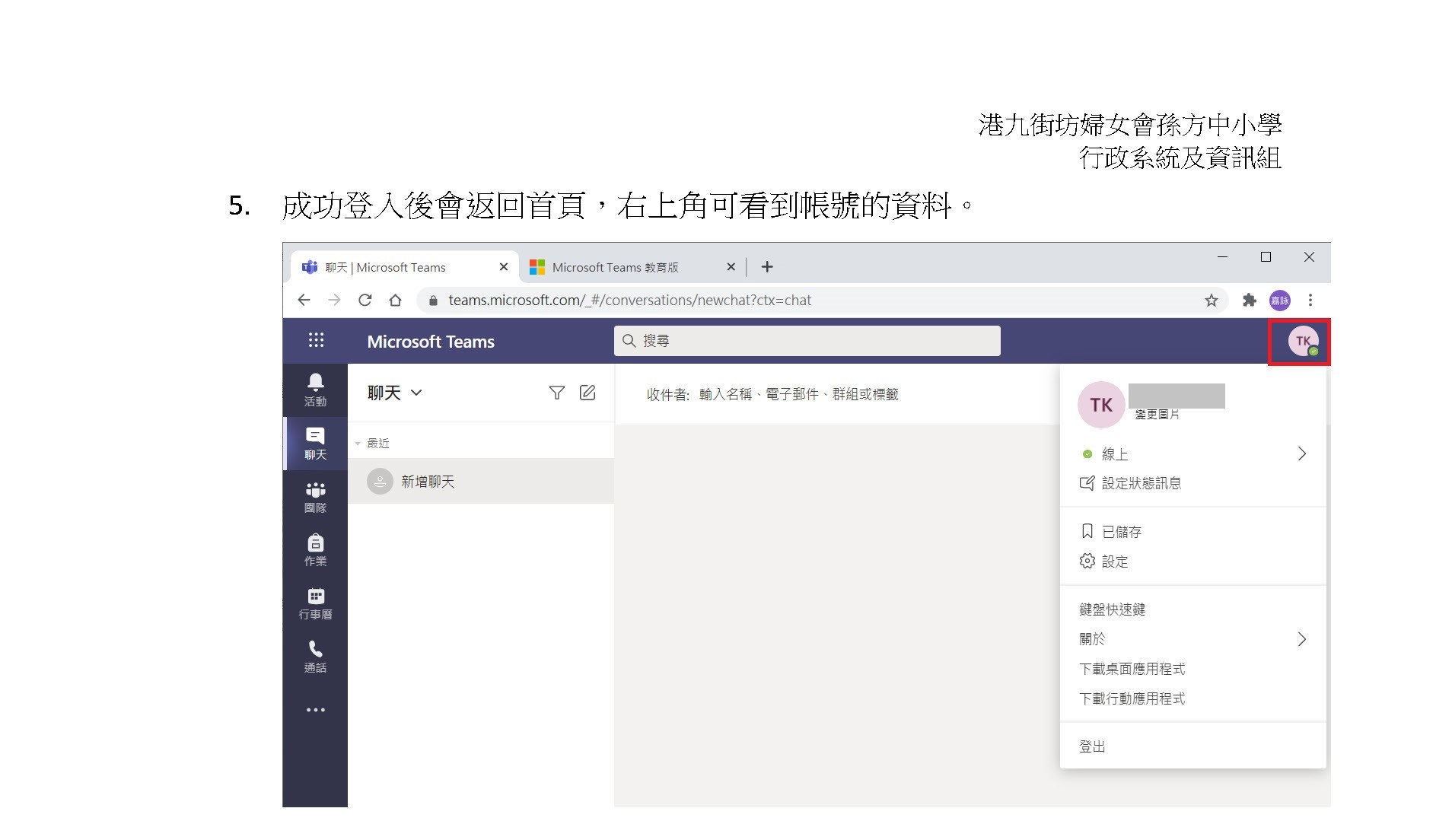Open Calendar (行事曆) in sidebar
This screenshot has width=1452, height=840.
(315, 603)
